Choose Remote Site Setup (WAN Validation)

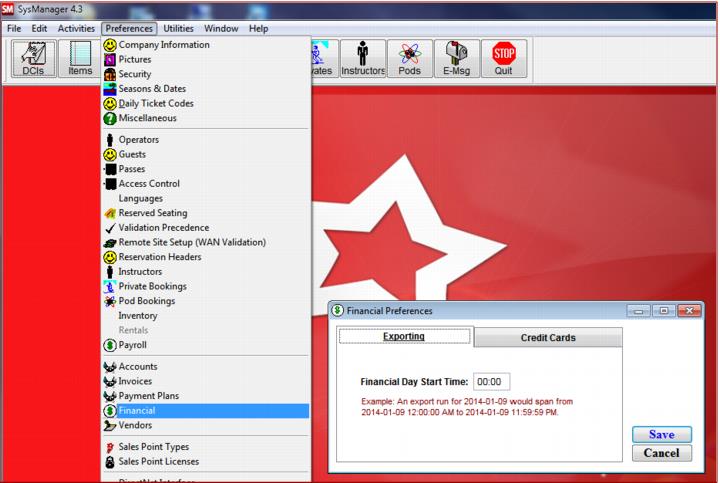192,242
